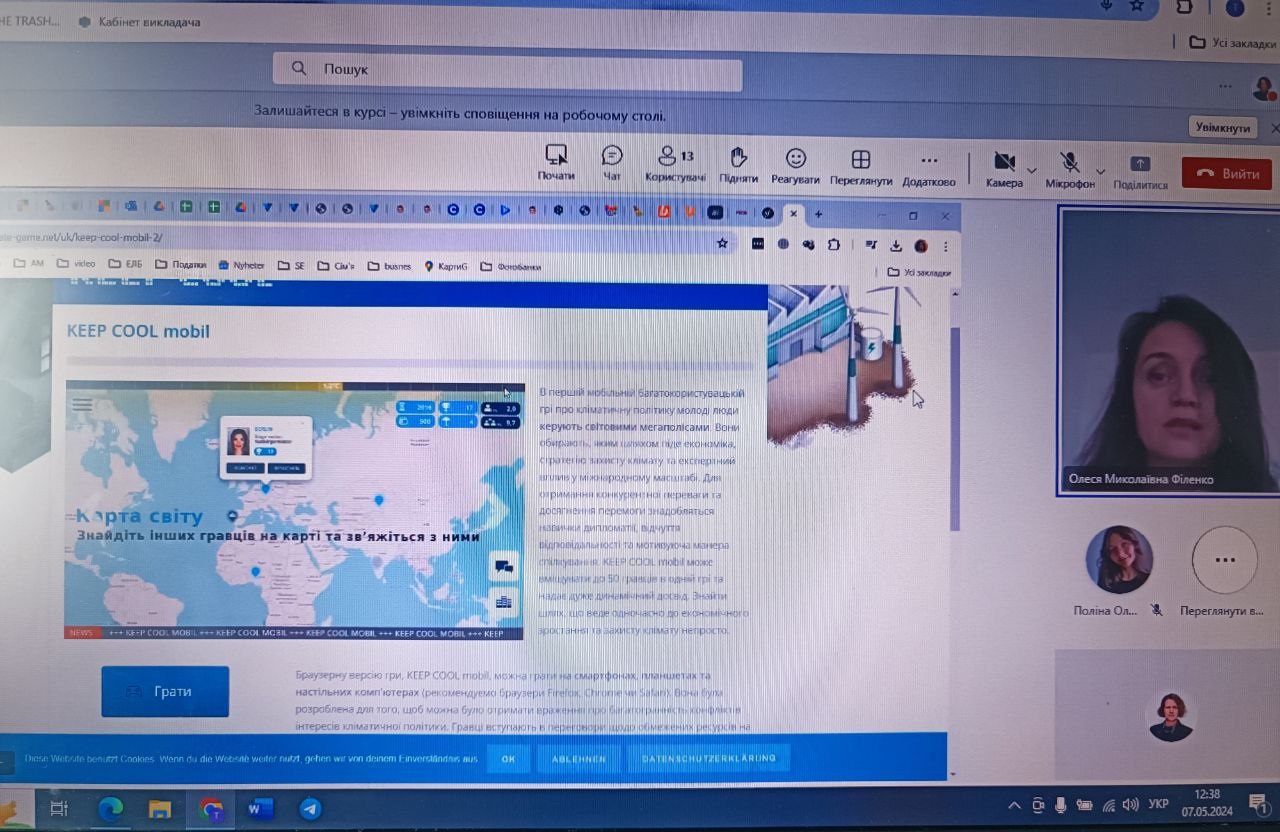Viewport: 1280px width, 832px height.
Task: Open the КартиG bookmark
Action: coord(446,266)
